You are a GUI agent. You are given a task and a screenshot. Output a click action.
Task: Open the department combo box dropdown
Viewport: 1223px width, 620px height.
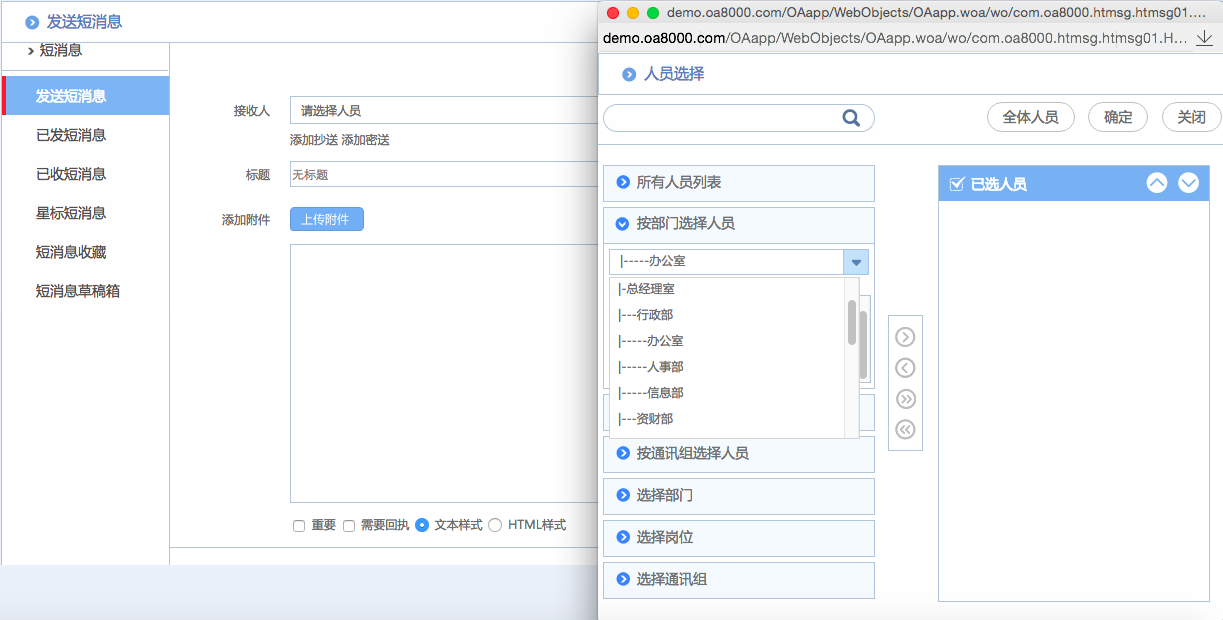(857, 261)
